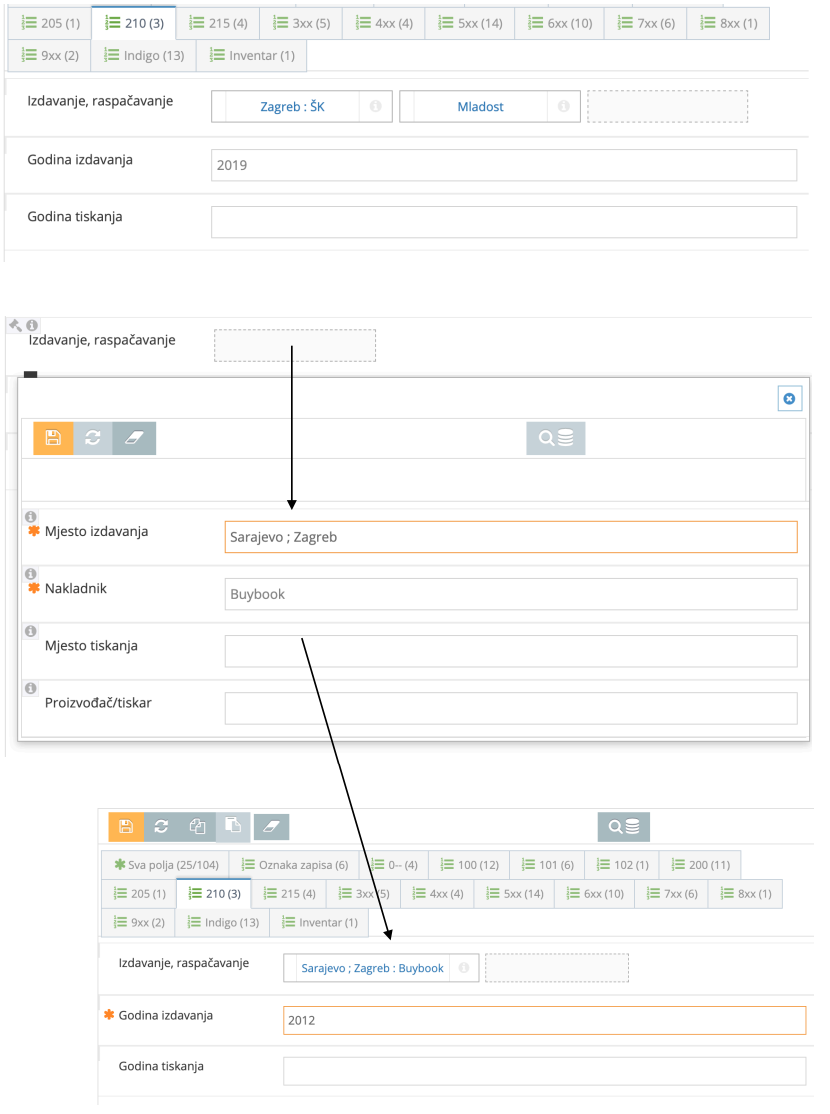Image resolution: width=830 pixels, height=1114 pixels.
Task: Click the info icon beside the Mladost chip
Action: point(563,106)
